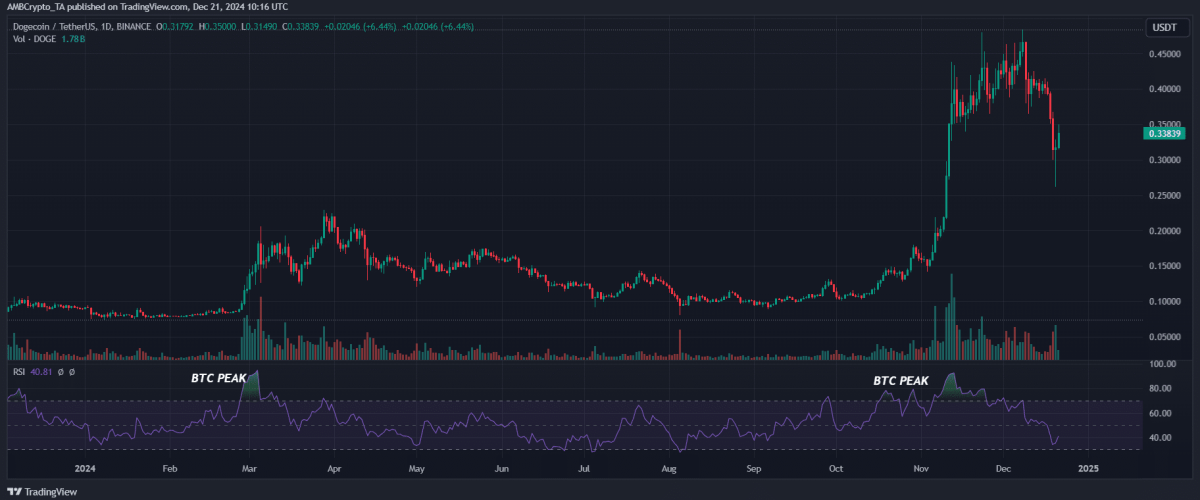Select the Dogecoin / TetherUS symbol title
1200x500 pixels.
53,25
